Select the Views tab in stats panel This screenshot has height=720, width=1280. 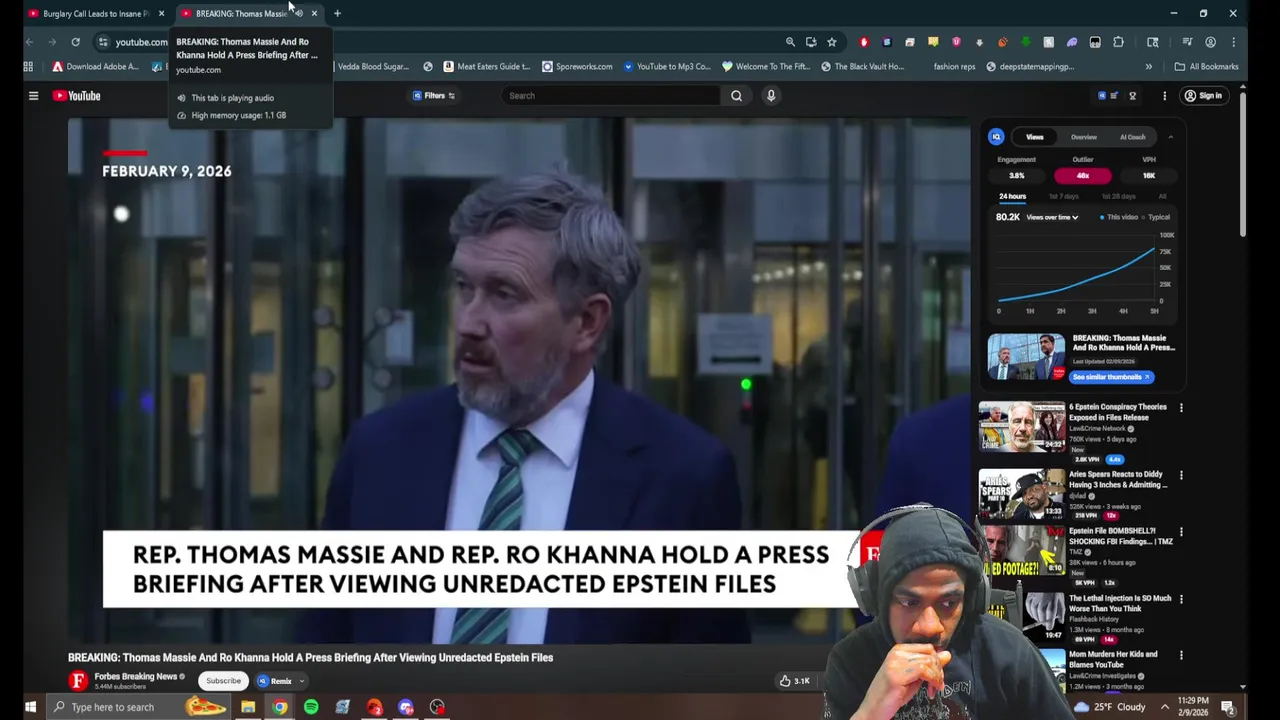coord(1035,137)
